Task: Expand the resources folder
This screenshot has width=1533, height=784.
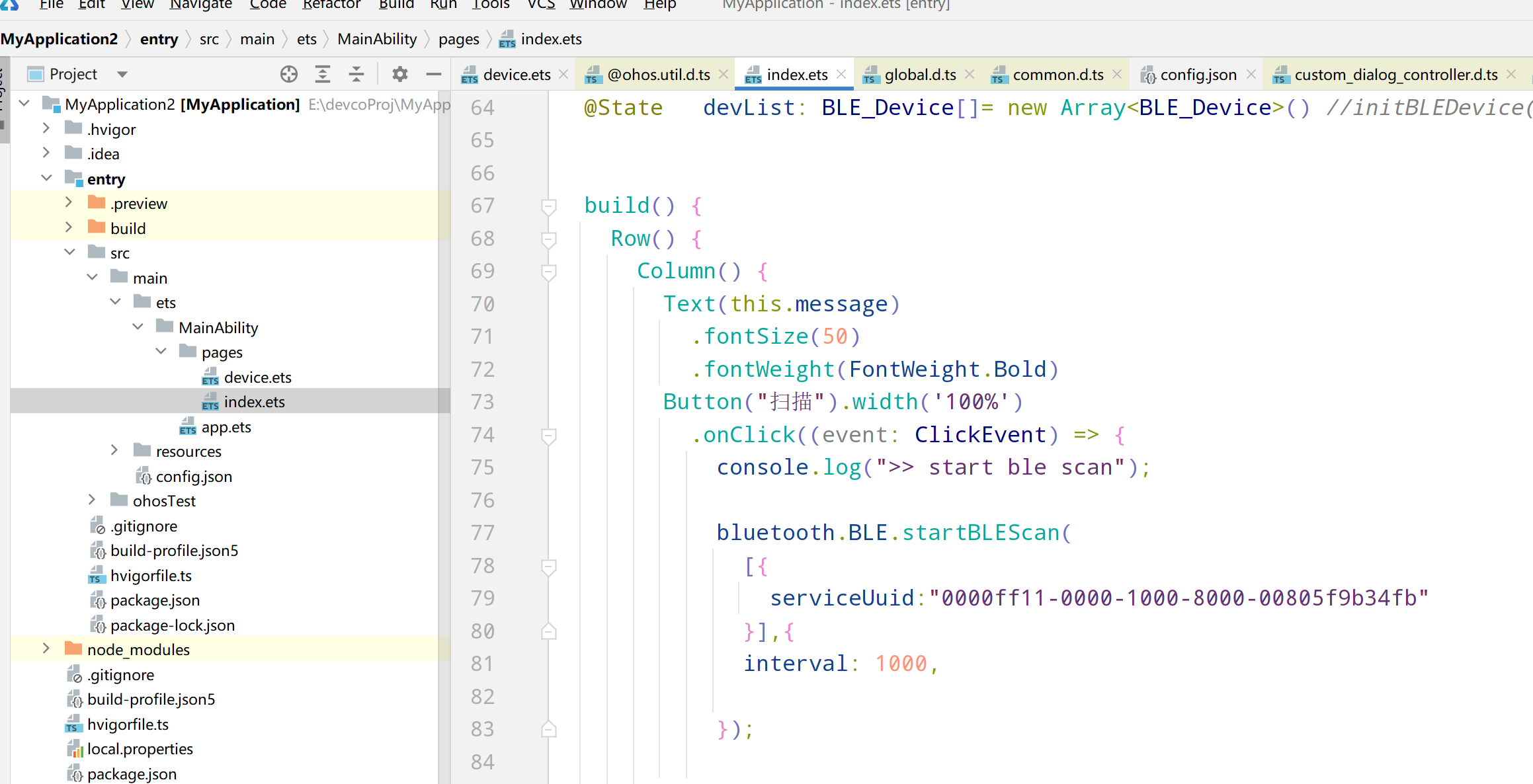Action: point(114,451)
